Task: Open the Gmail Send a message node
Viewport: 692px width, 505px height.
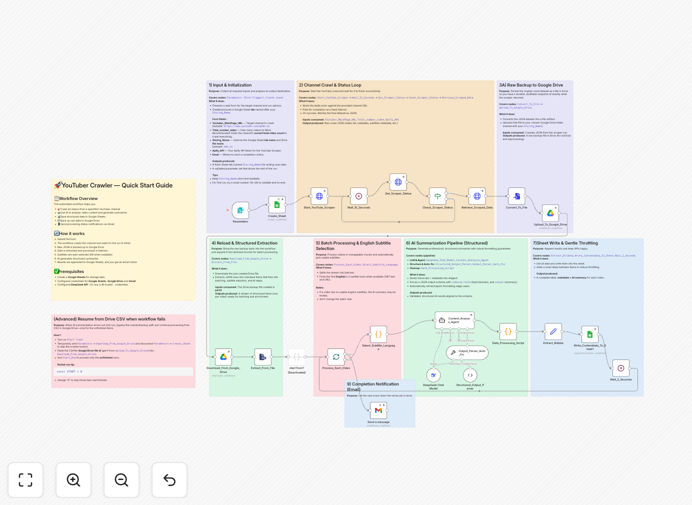Action: pyautogui.click(x=378, y=411)
